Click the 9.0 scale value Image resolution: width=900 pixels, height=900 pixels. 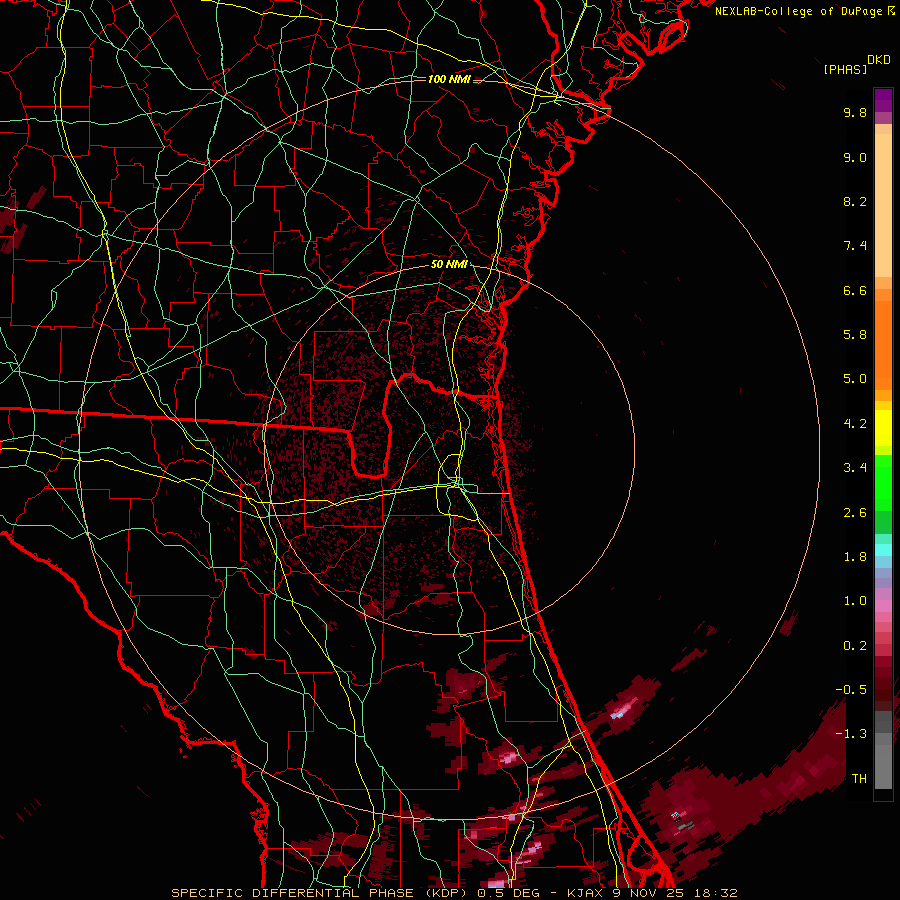click(855, 157)
